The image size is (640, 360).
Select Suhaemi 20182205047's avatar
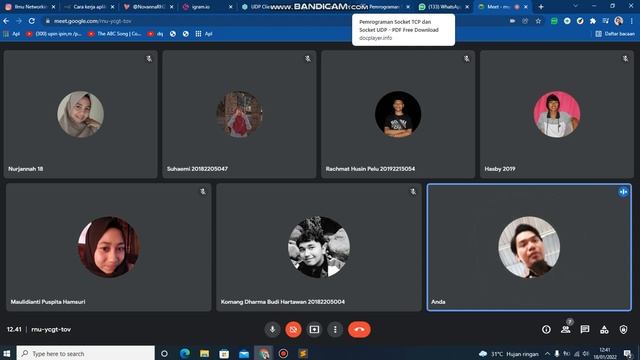click(239, 114)
